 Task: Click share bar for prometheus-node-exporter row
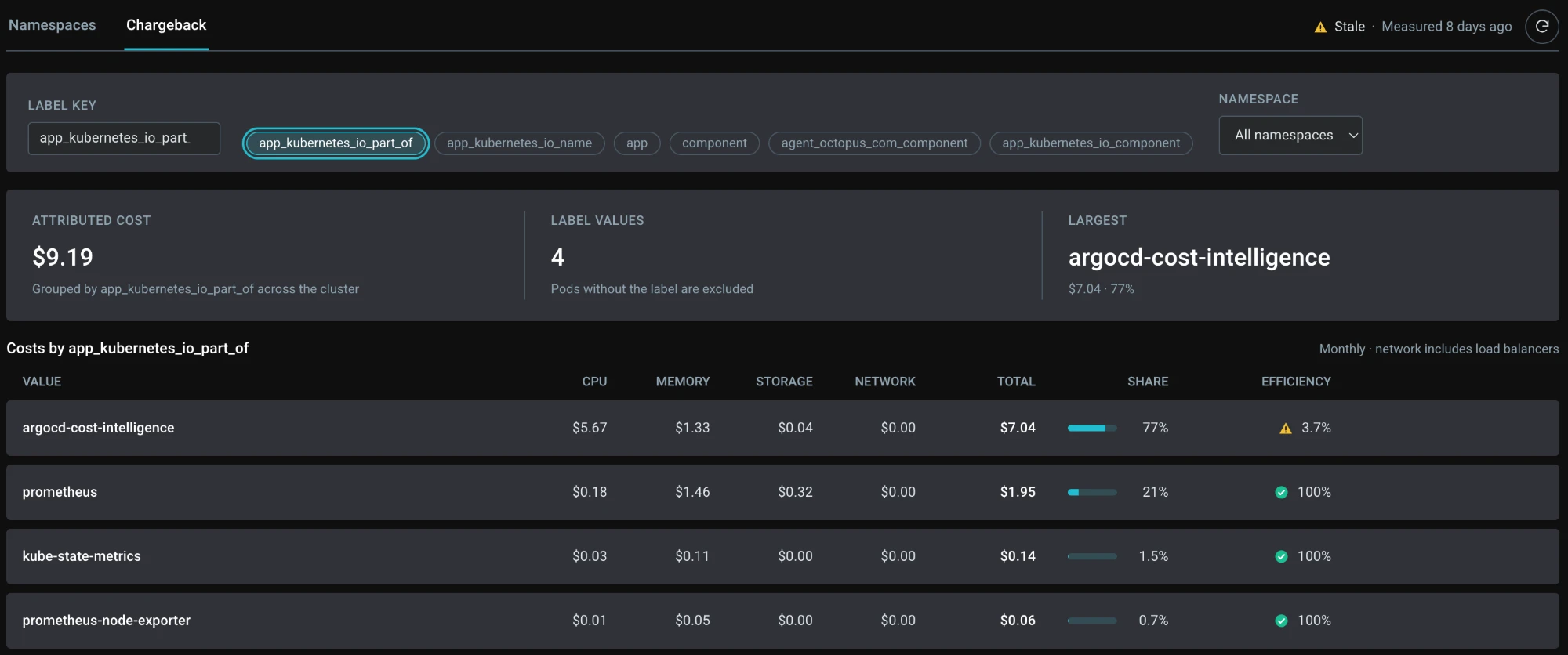tap(1092, 621)
